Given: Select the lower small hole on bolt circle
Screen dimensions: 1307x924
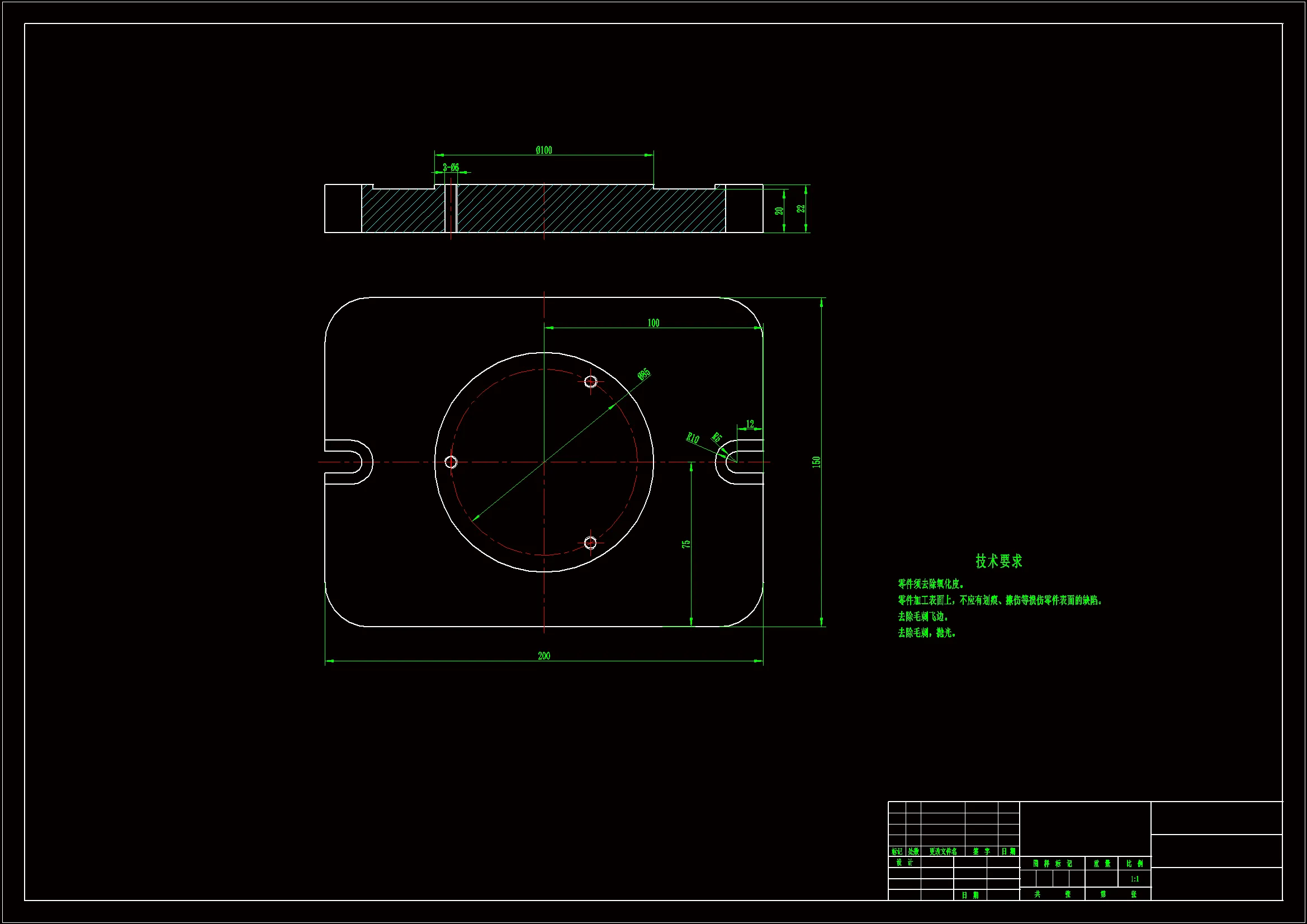Looking at the screenshot, I should click(590, 543).
